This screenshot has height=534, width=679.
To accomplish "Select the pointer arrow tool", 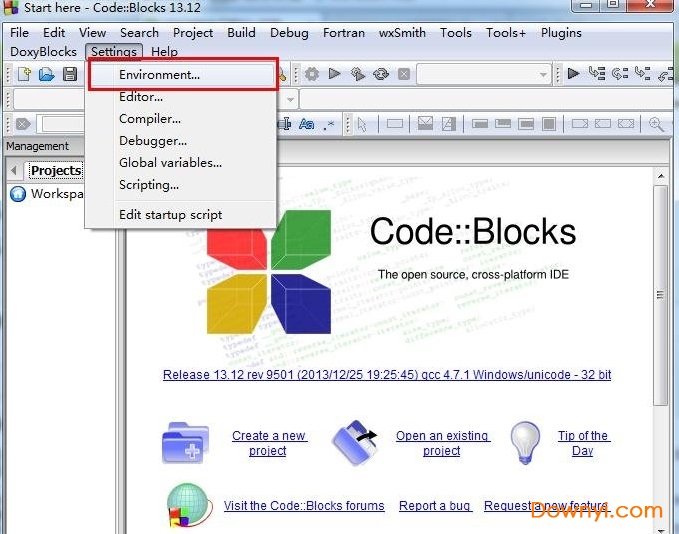I will [x=362, y=125].
